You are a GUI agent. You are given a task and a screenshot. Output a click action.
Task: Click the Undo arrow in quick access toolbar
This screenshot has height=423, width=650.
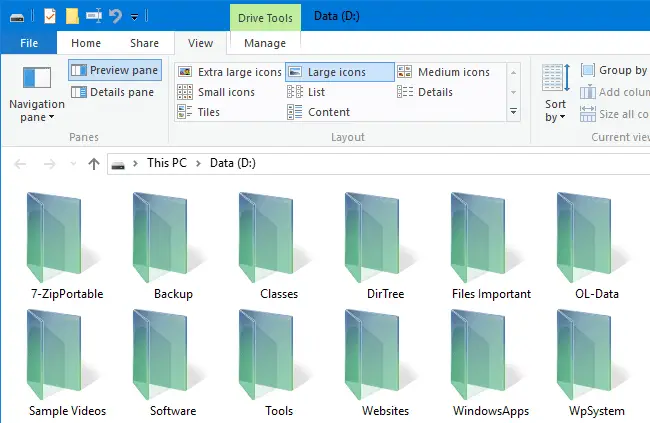point(116,16)
